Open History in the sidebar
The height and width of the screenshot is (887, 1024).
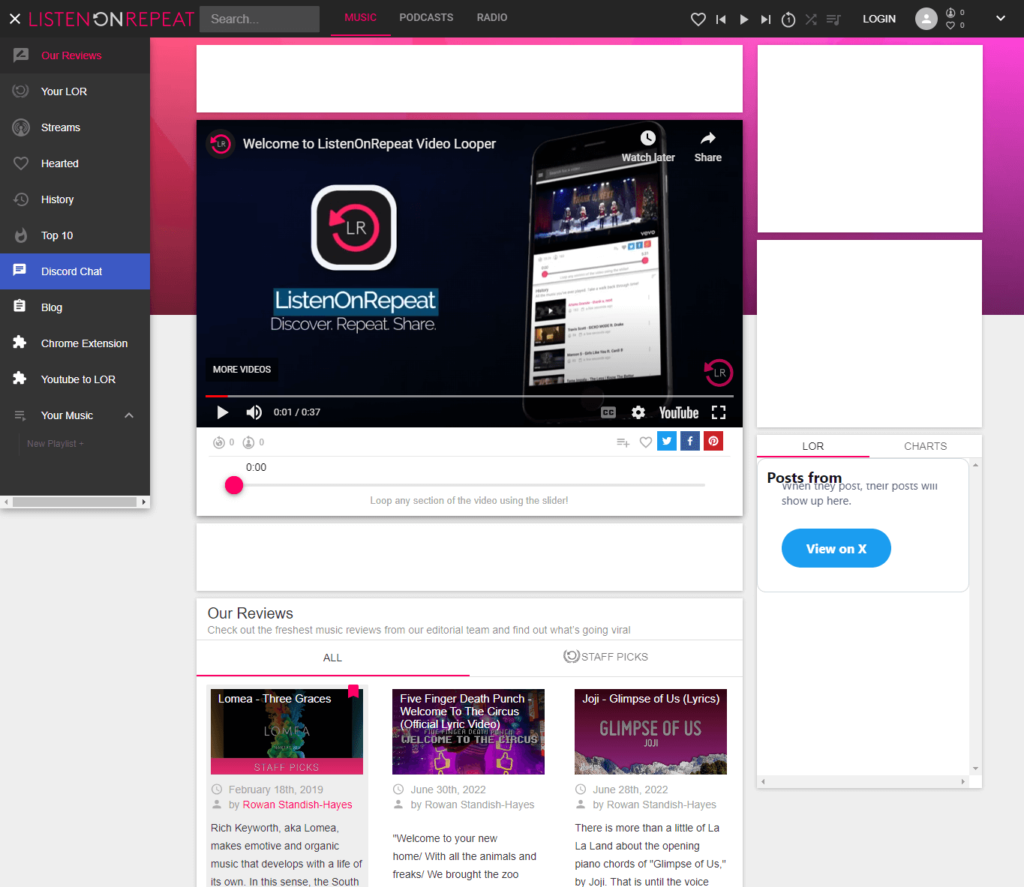pos(75,199)
